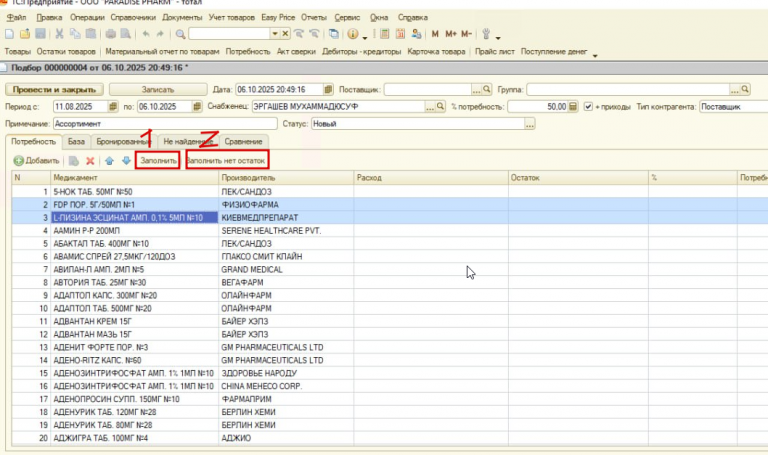The image size is (768, 455).
Task: Move row up with blue up arrow
Action: point(109,160)
